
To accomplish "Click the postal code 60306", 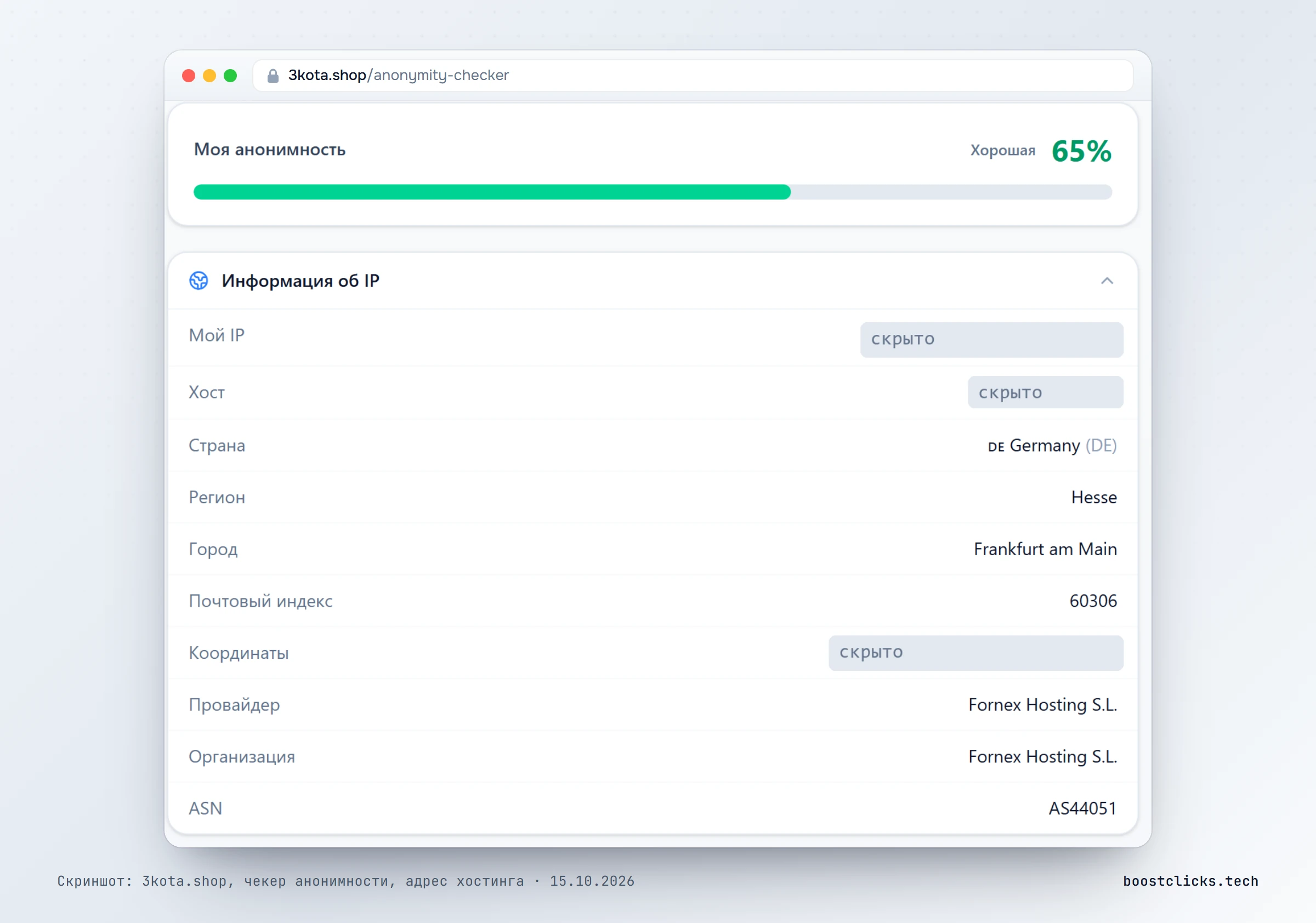I will 1093,601.
